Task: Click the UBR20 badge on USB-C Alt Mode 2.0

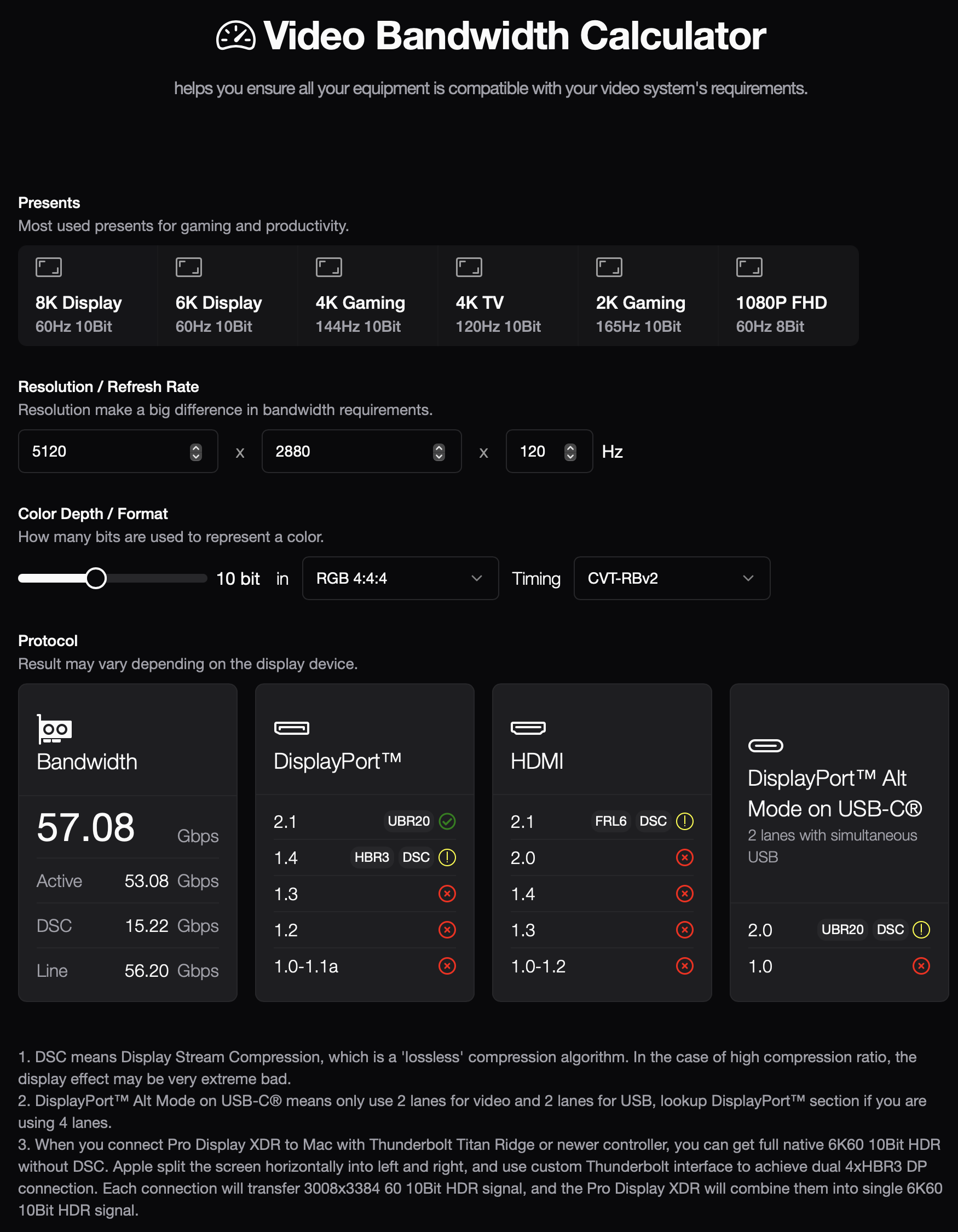Action: (x=842, y=930)
